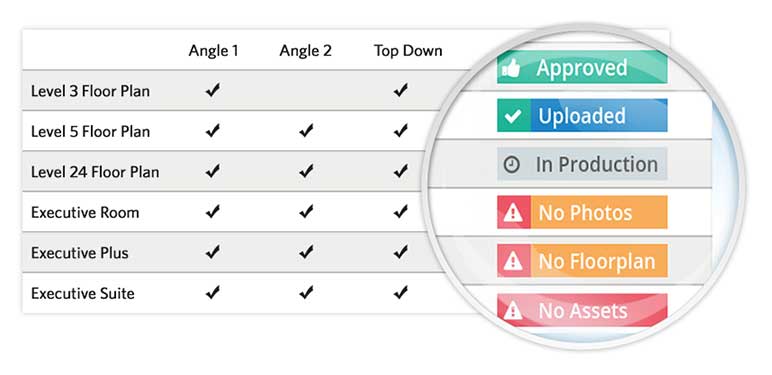This screenshot has width=772, height=375.
Task: Select the Angle 2 column header
Action: point(305,51)
